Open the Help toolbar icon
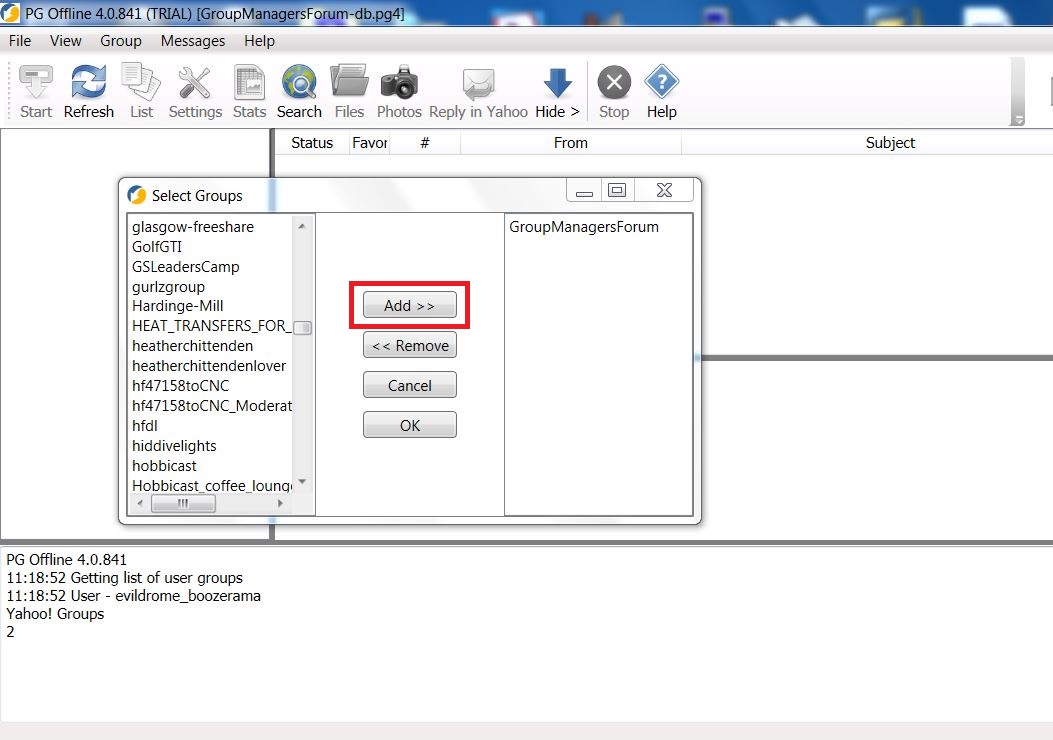This screenshot has width=1053, height=740. click(x=661, y=90)
